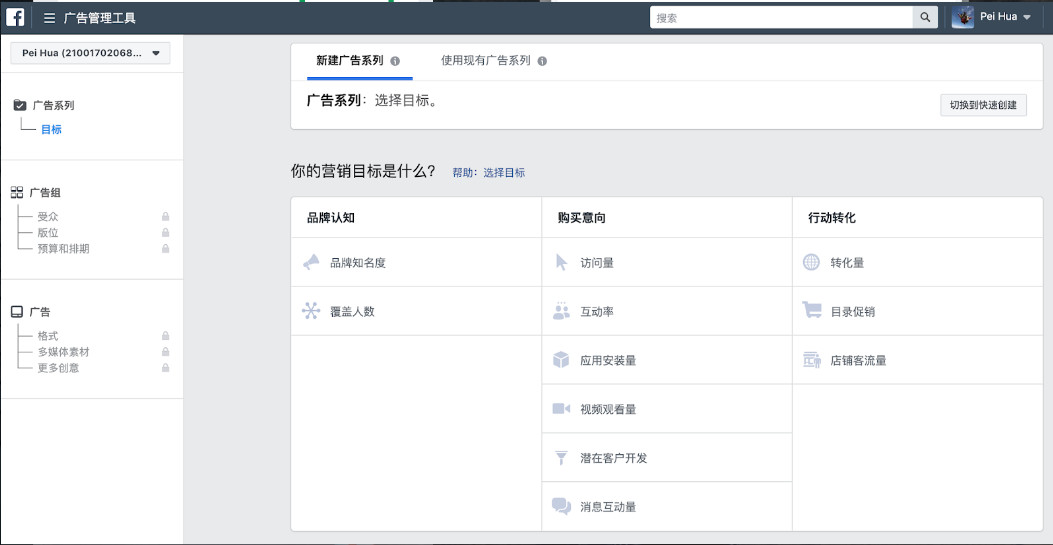The image size is (1053, 545).
Task: Click the megaphone icon for 品牌知名度
Action: (x=311, y=263)
